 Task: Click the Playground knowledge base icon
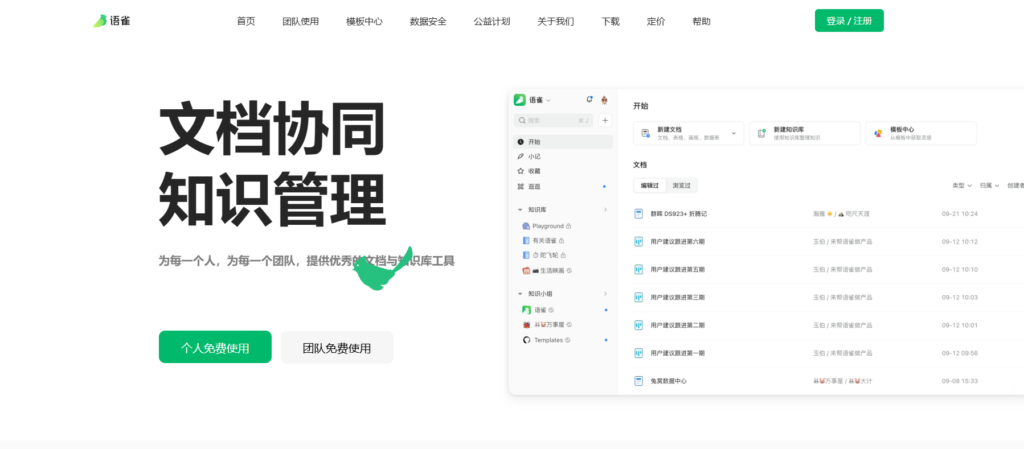coord(526,226)
